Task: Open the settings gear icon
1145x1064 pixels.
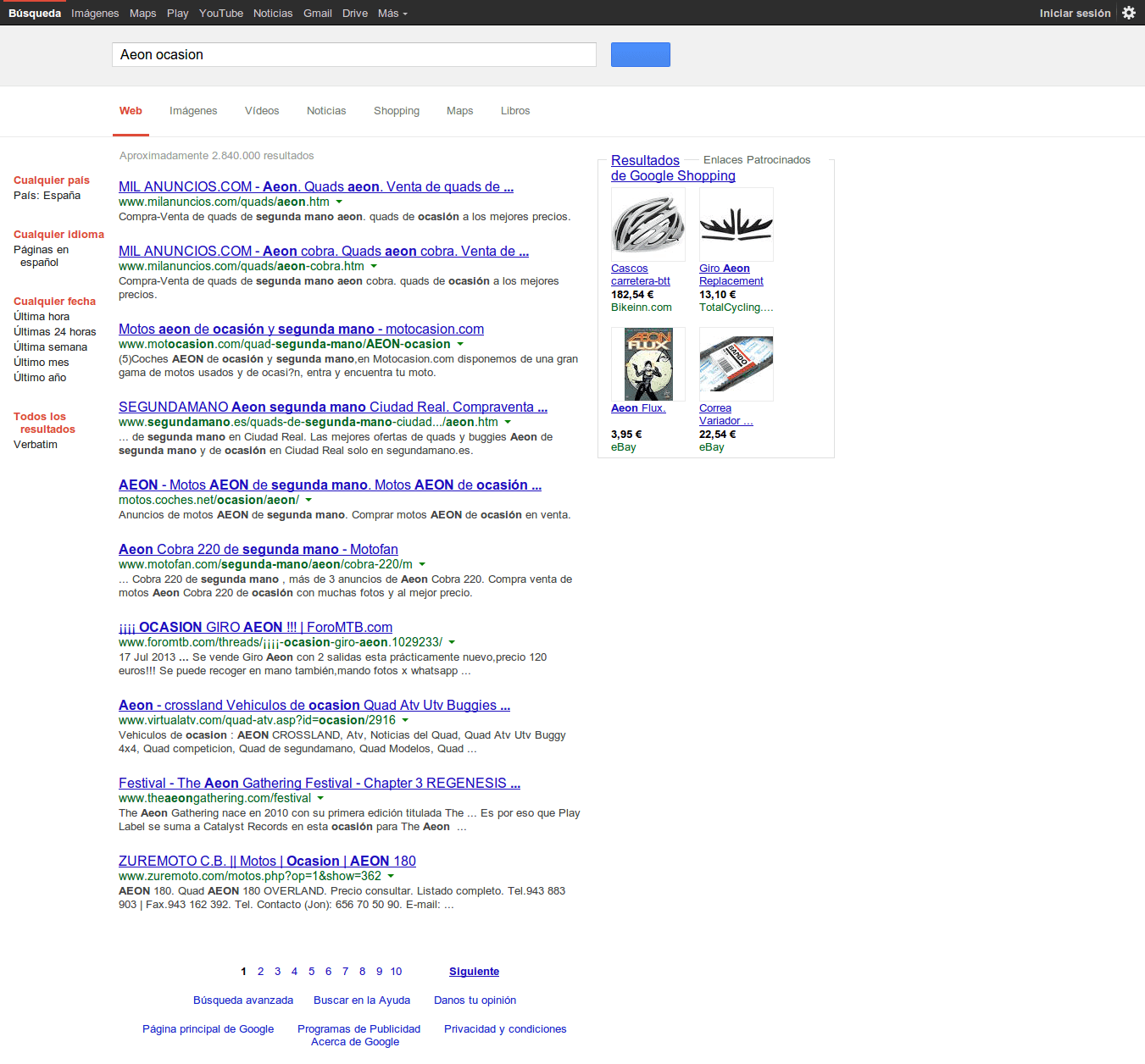Action: pyautogui.click(x=1129, y=13)
